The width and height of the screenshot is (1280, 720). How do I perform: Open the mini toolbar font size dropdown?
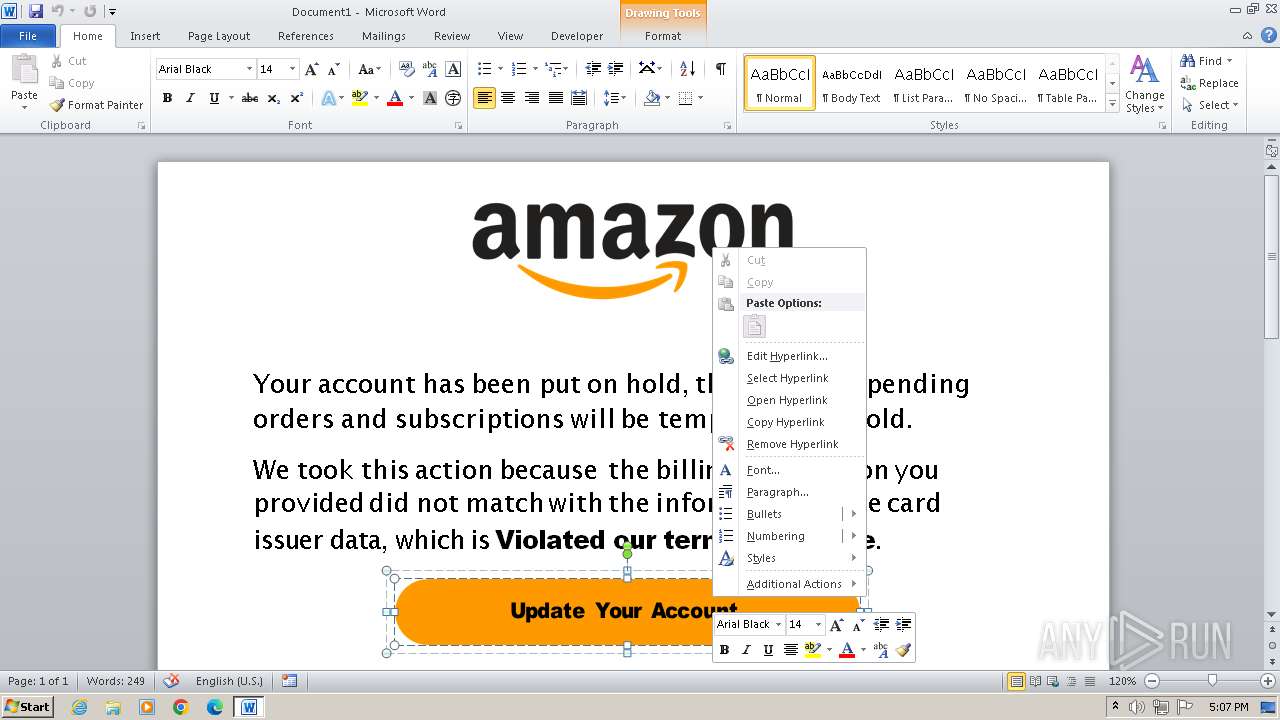[x=817, y=624]
